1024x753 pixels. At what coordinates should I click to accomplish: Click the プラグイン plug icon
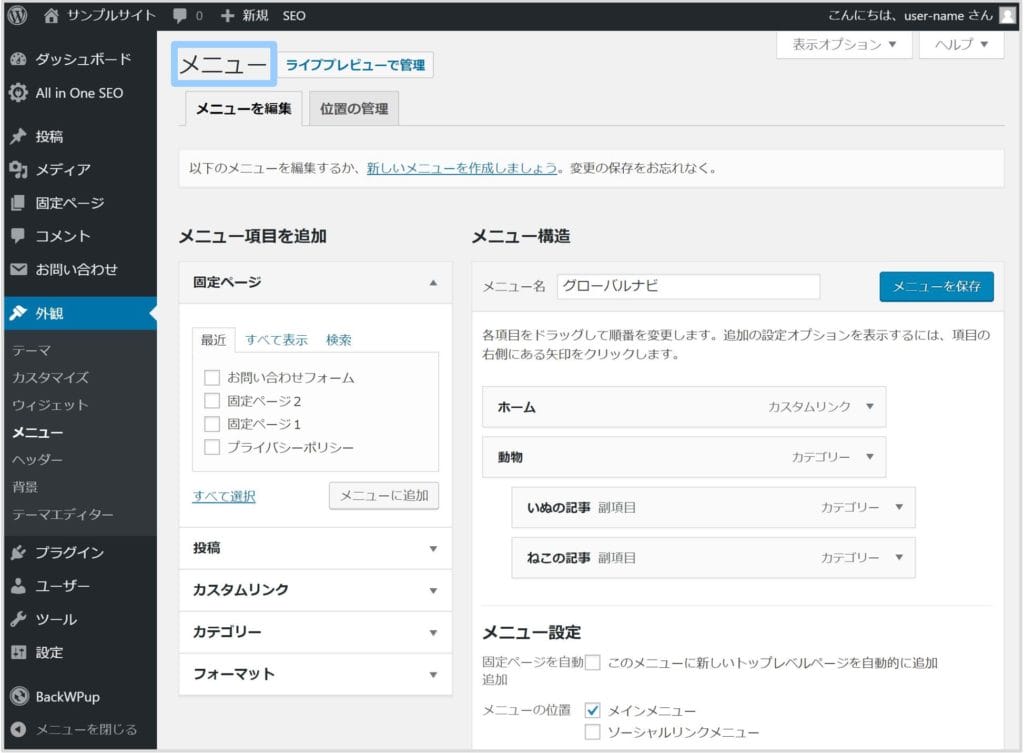pos(18,553)
